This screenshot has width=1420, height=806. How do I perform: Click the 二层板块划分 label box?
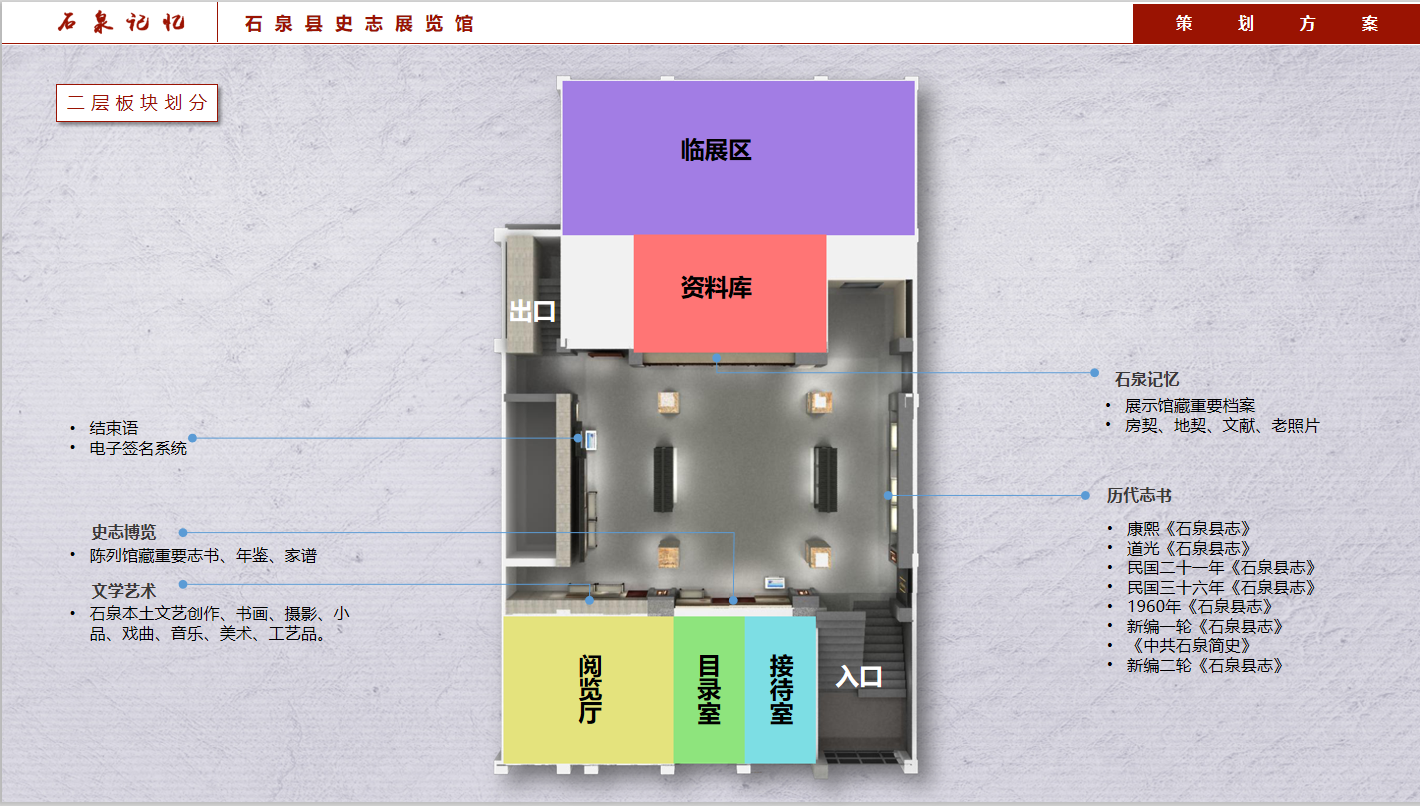point(137,102)
